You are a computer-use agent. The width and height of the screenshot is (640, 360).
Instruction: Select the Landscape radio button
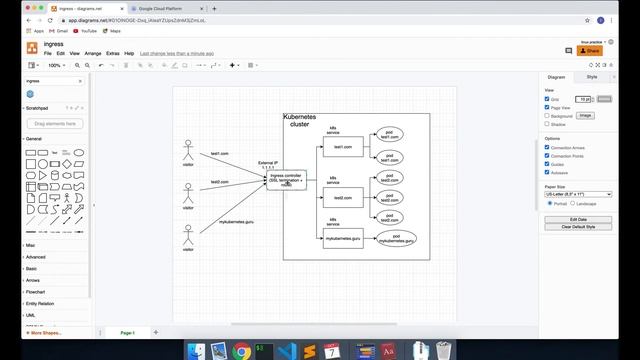(x=573, y=203)
